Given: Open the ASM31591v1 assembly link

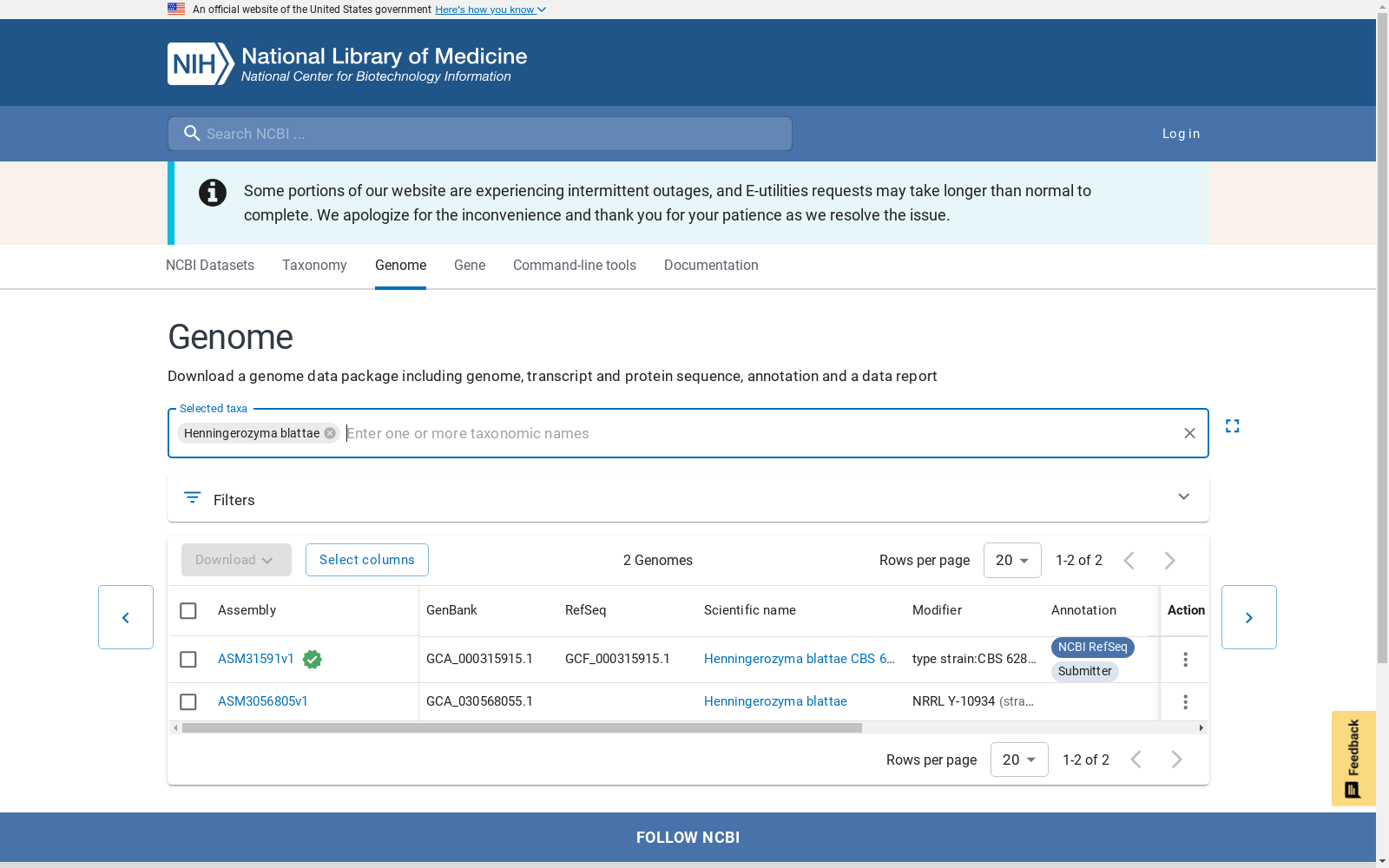Looking at the screenshot, I should coord(256,659).
